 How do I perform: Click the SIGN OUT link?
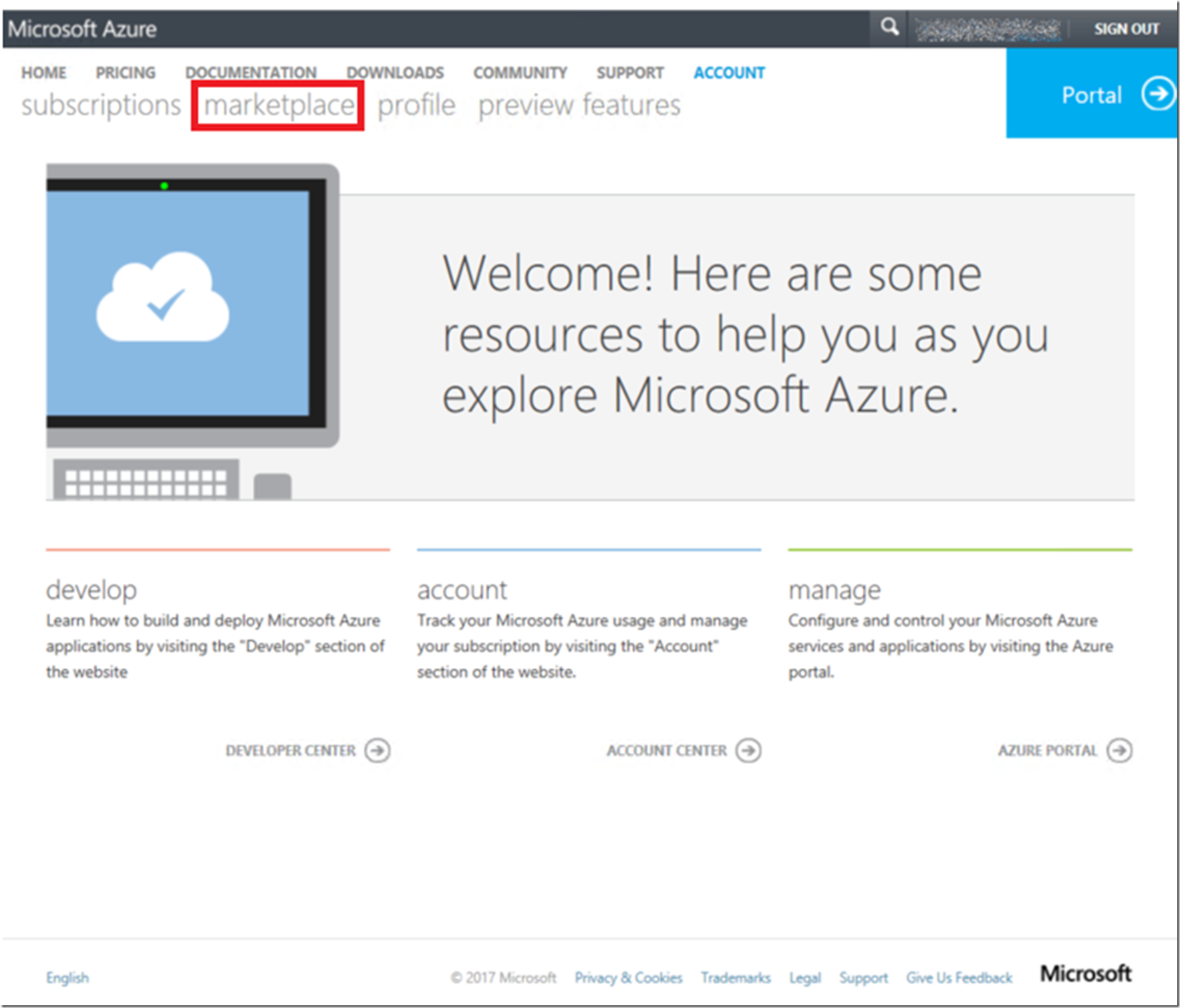1127,29
